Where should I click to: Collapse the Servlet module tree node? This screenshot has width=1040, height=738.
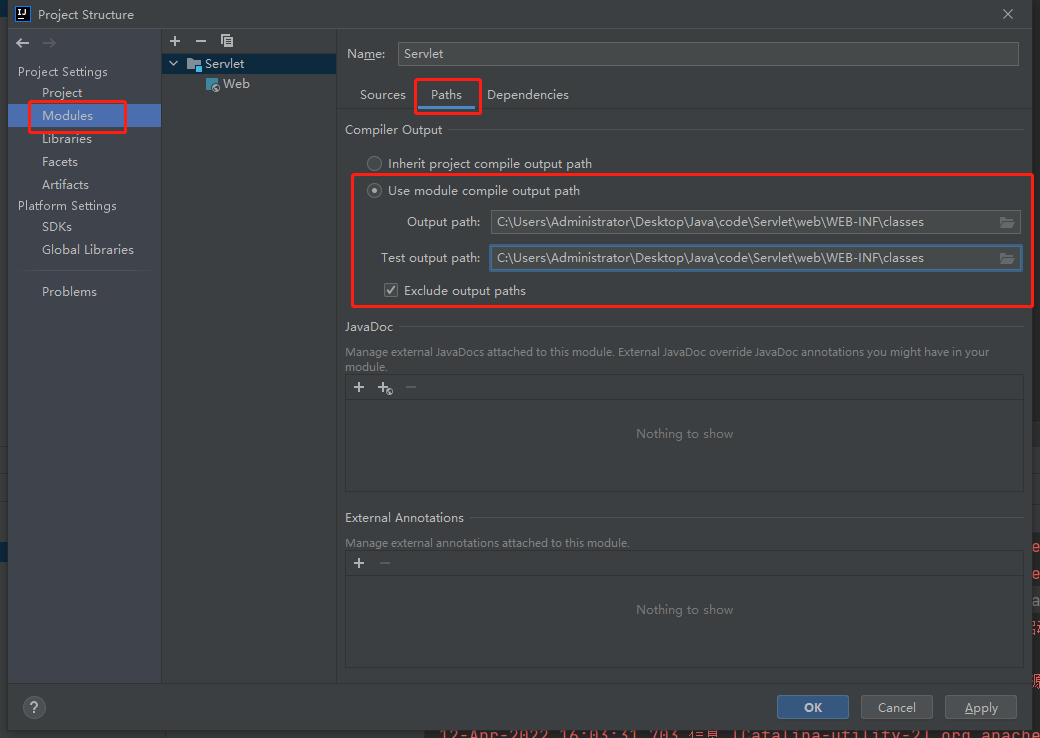tap(174, 64)
